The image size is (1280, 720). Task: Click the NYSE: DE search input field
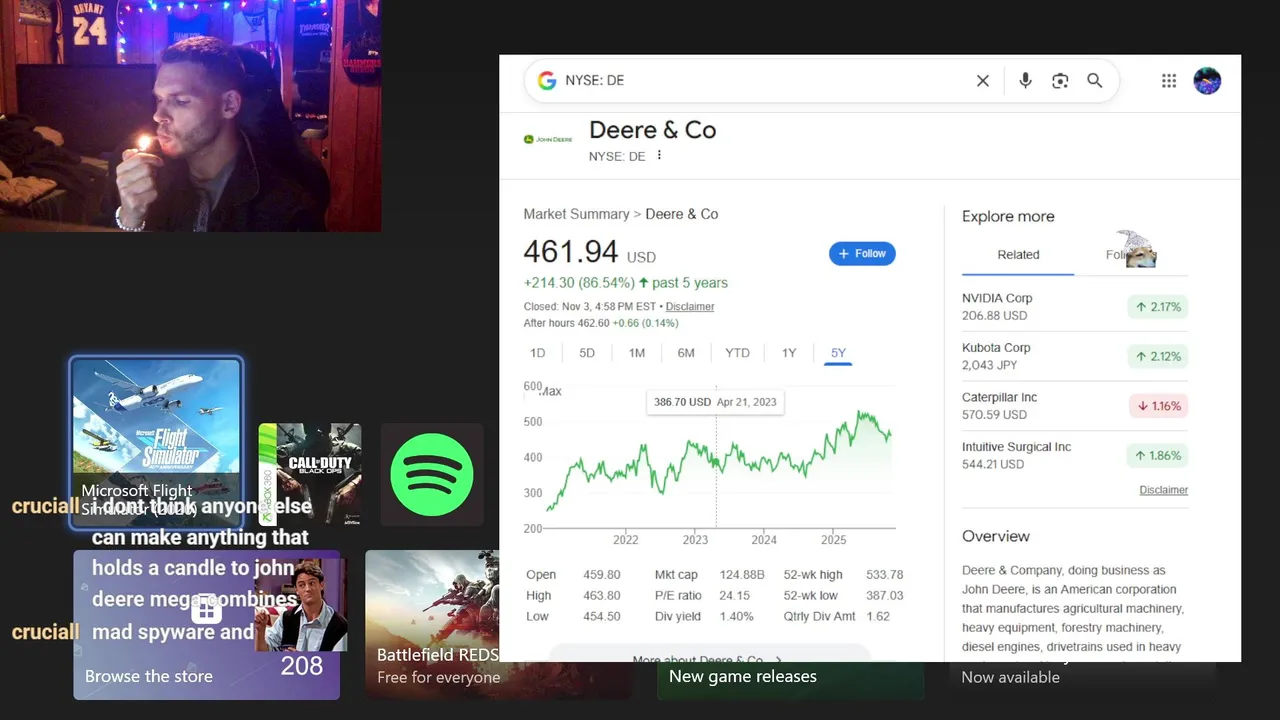tap(765, 81)
